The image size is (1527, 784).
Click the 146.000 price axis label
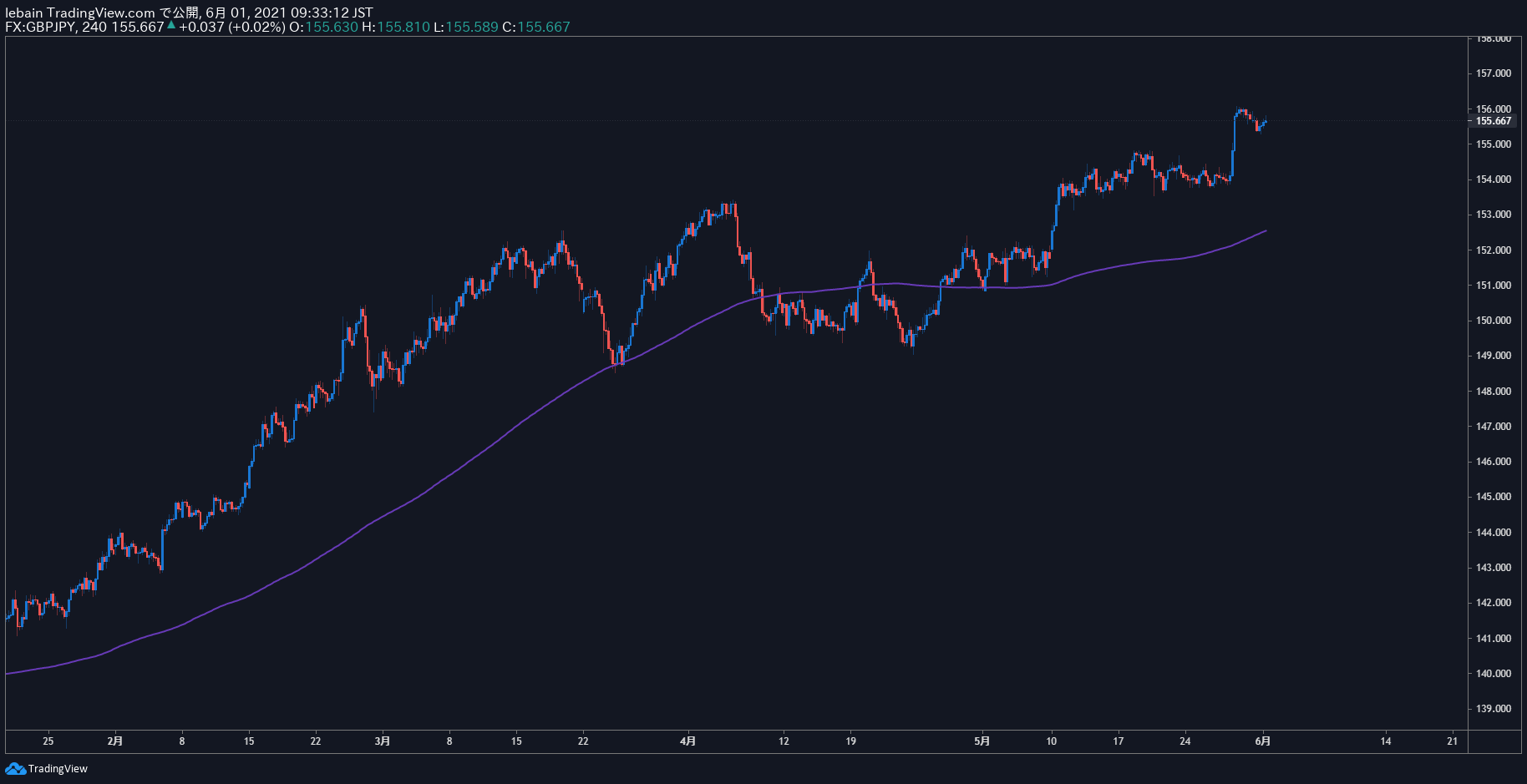(x=1494, y=462)
